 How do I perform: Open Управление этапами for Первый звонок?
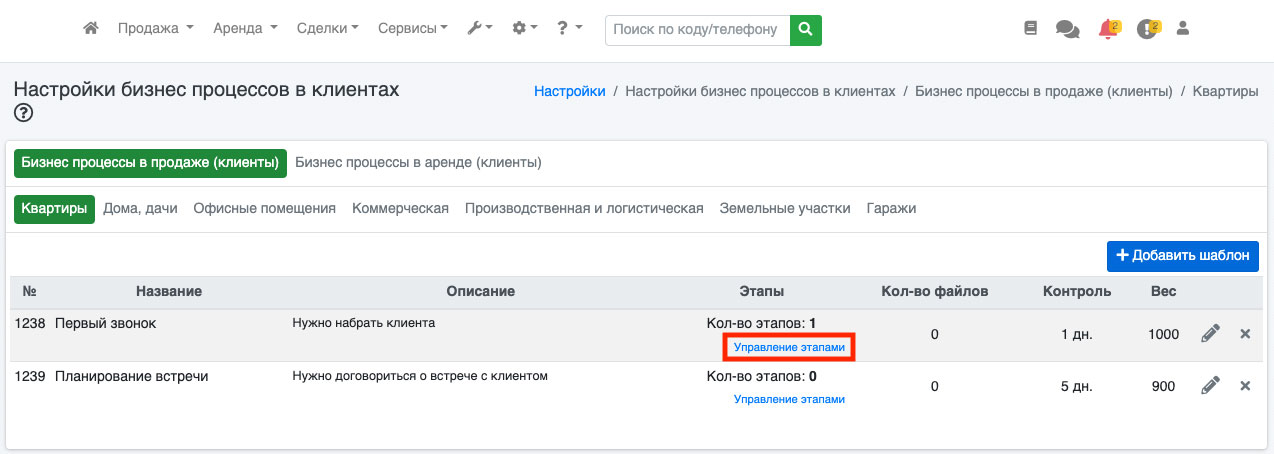789,347
